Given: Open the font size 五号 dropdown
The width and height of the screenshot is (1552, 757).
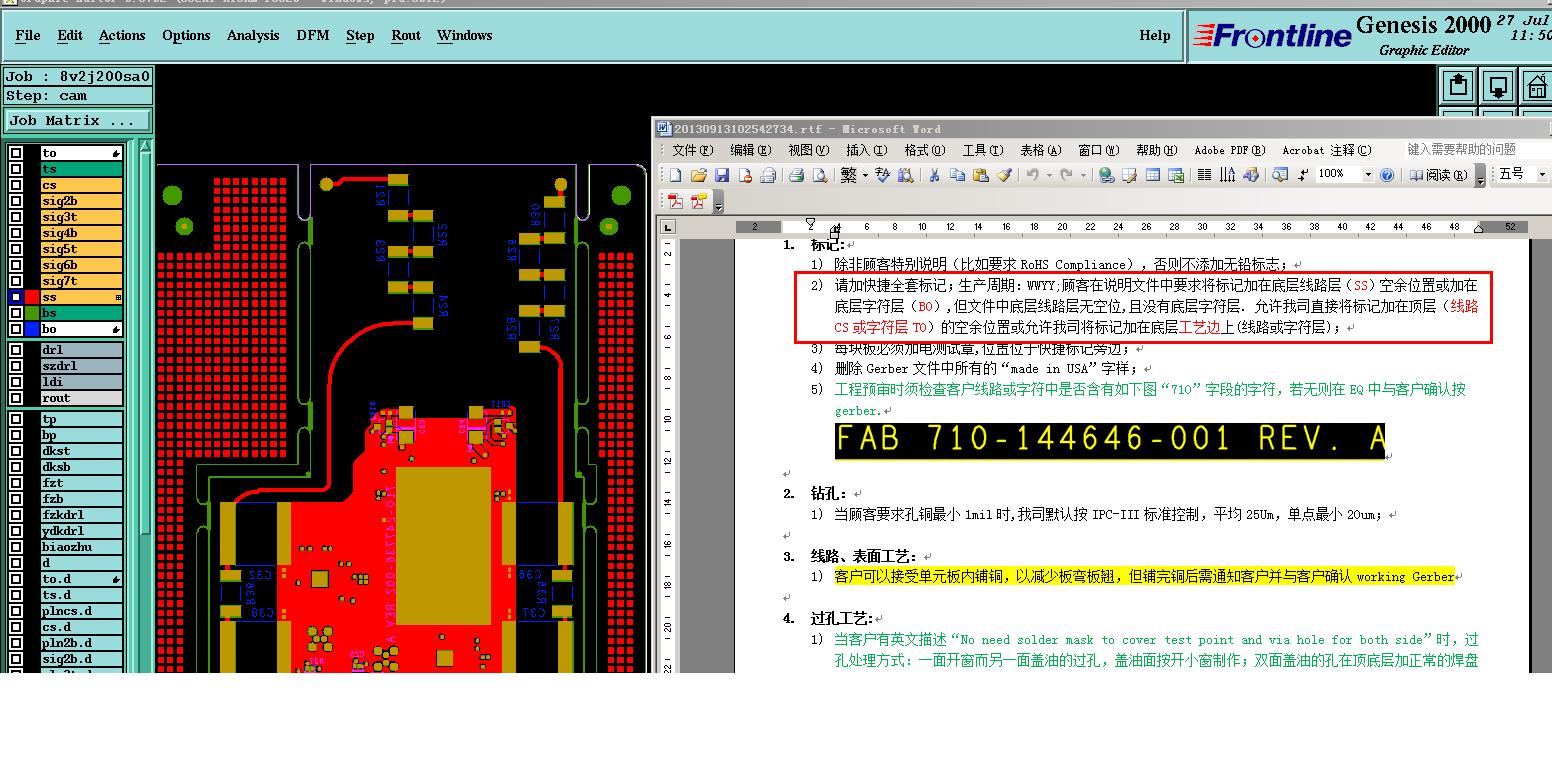Looking at the screenshot, I should [x=1542, y=175].
